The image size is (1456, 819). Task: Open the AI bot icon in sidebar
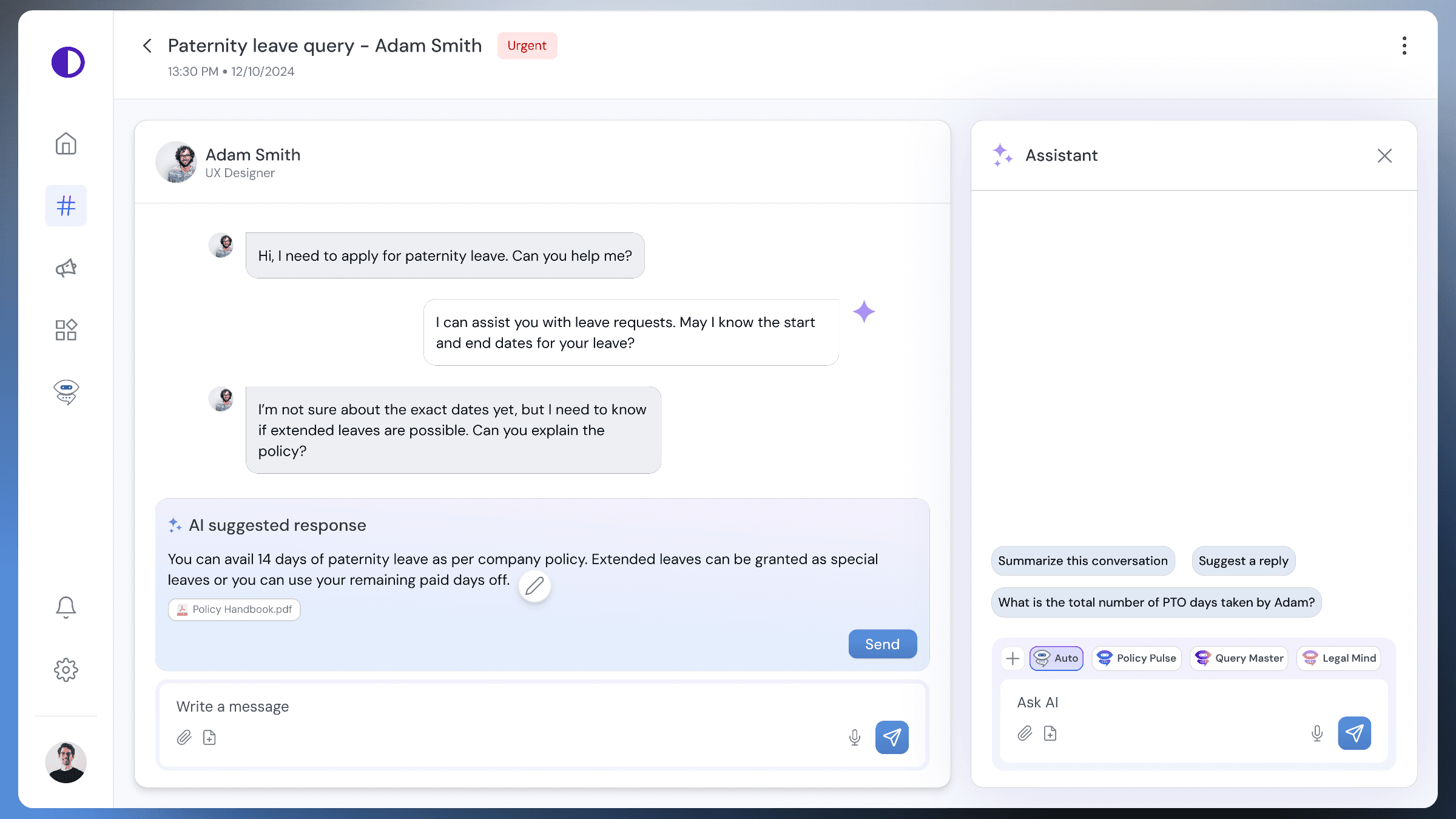[66, 392]
